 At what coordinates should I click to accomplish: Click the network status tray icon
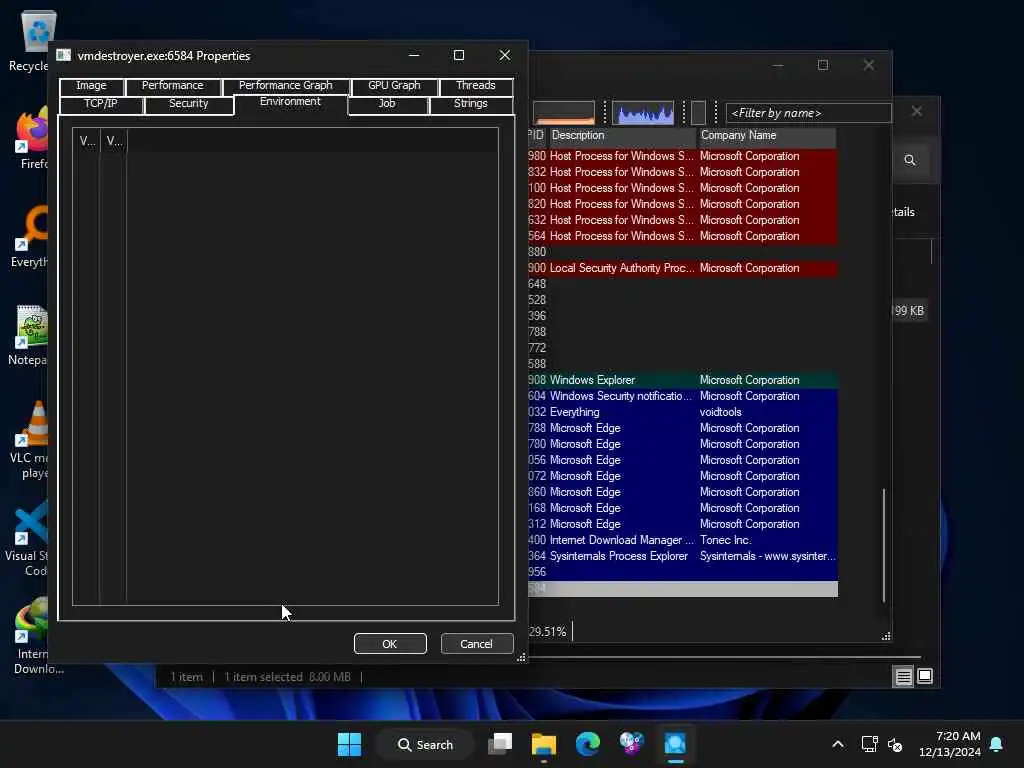click(869, 744)
